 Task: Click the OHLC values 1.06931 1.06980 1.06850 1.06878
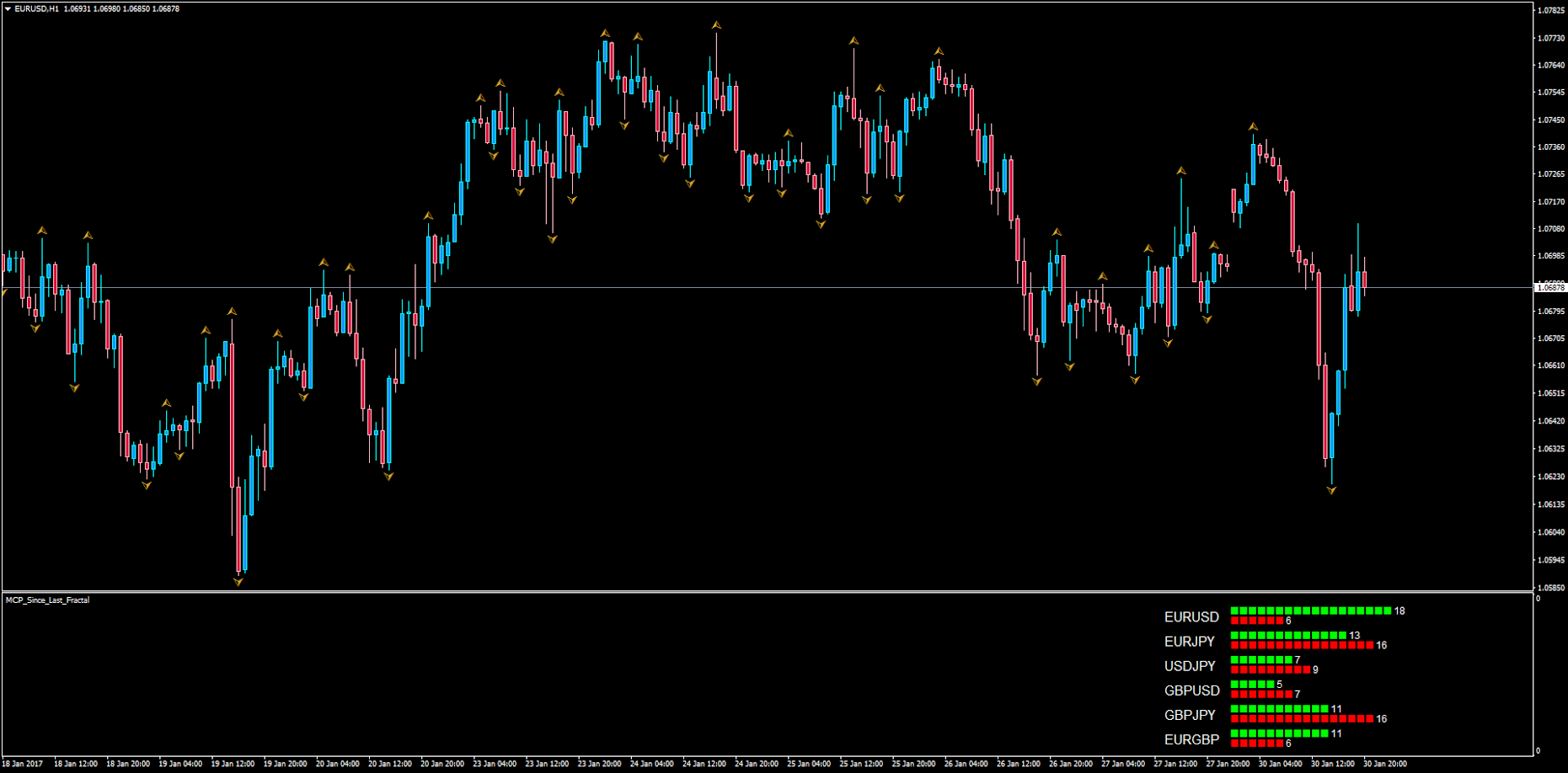click(x=121, y=8)
